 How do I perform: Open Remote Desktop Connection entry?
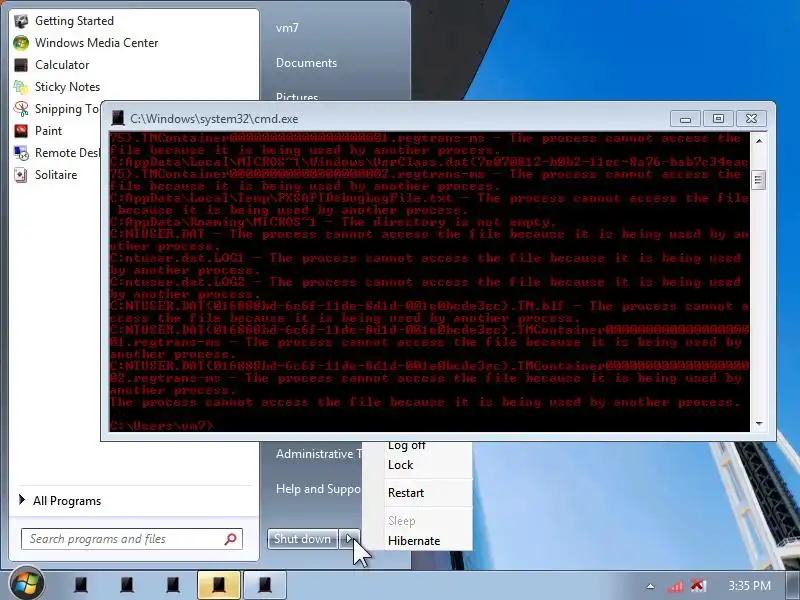[x=56, y=153]
